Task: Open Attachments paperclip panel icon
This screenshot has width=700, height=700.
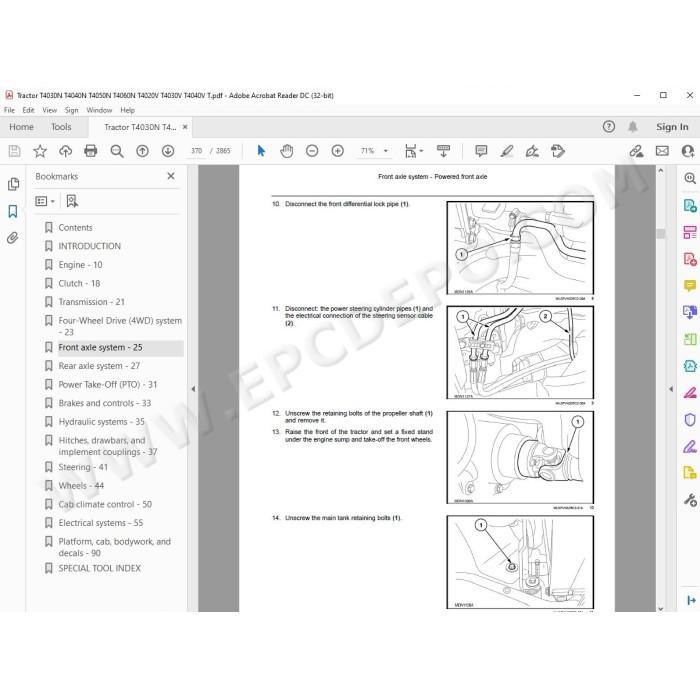Action: [13, 238]
